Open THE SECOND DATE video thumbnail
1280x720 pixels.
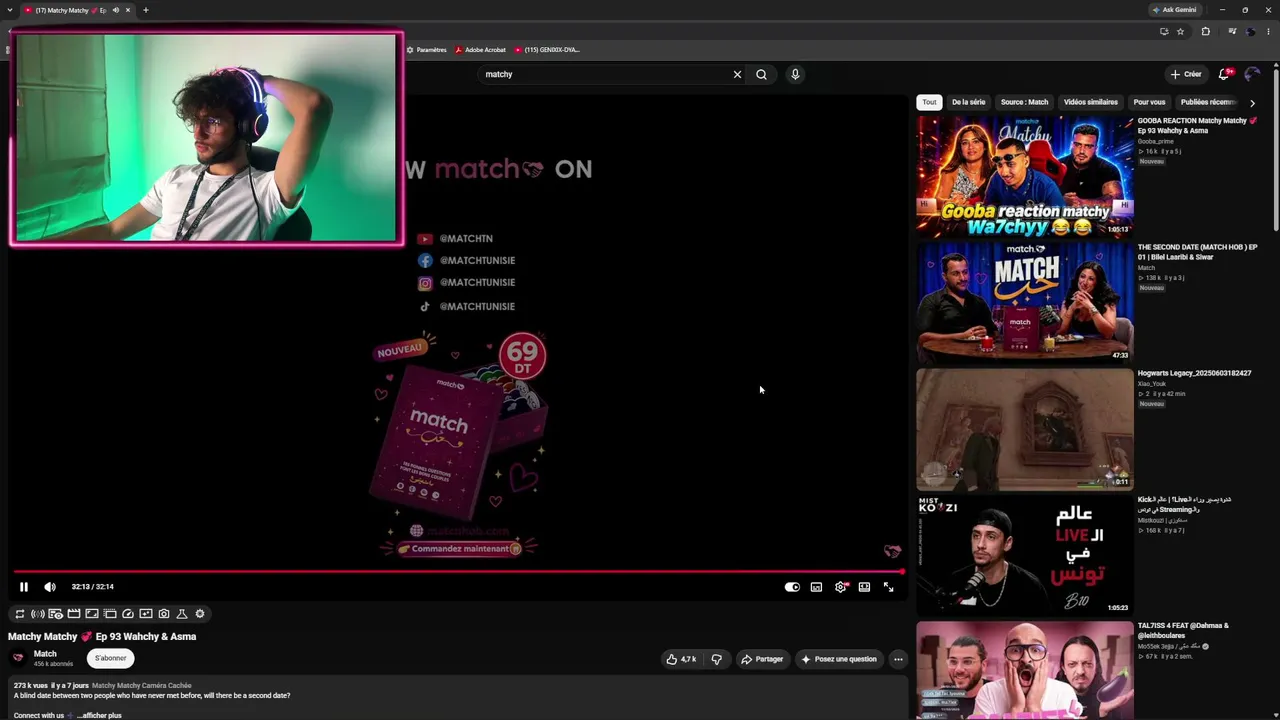(1025, 302)
